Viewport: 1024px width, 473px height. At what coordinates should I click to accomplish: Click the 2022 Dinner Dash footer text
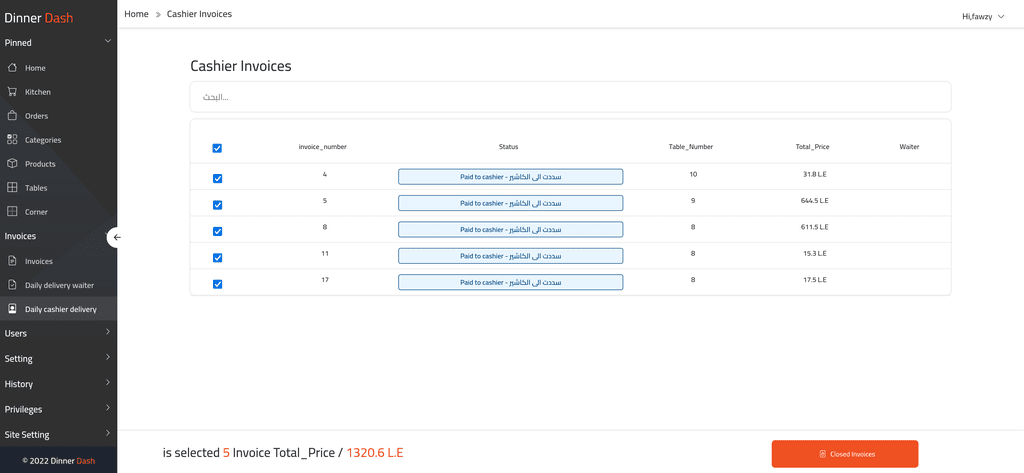pos(59,461)
